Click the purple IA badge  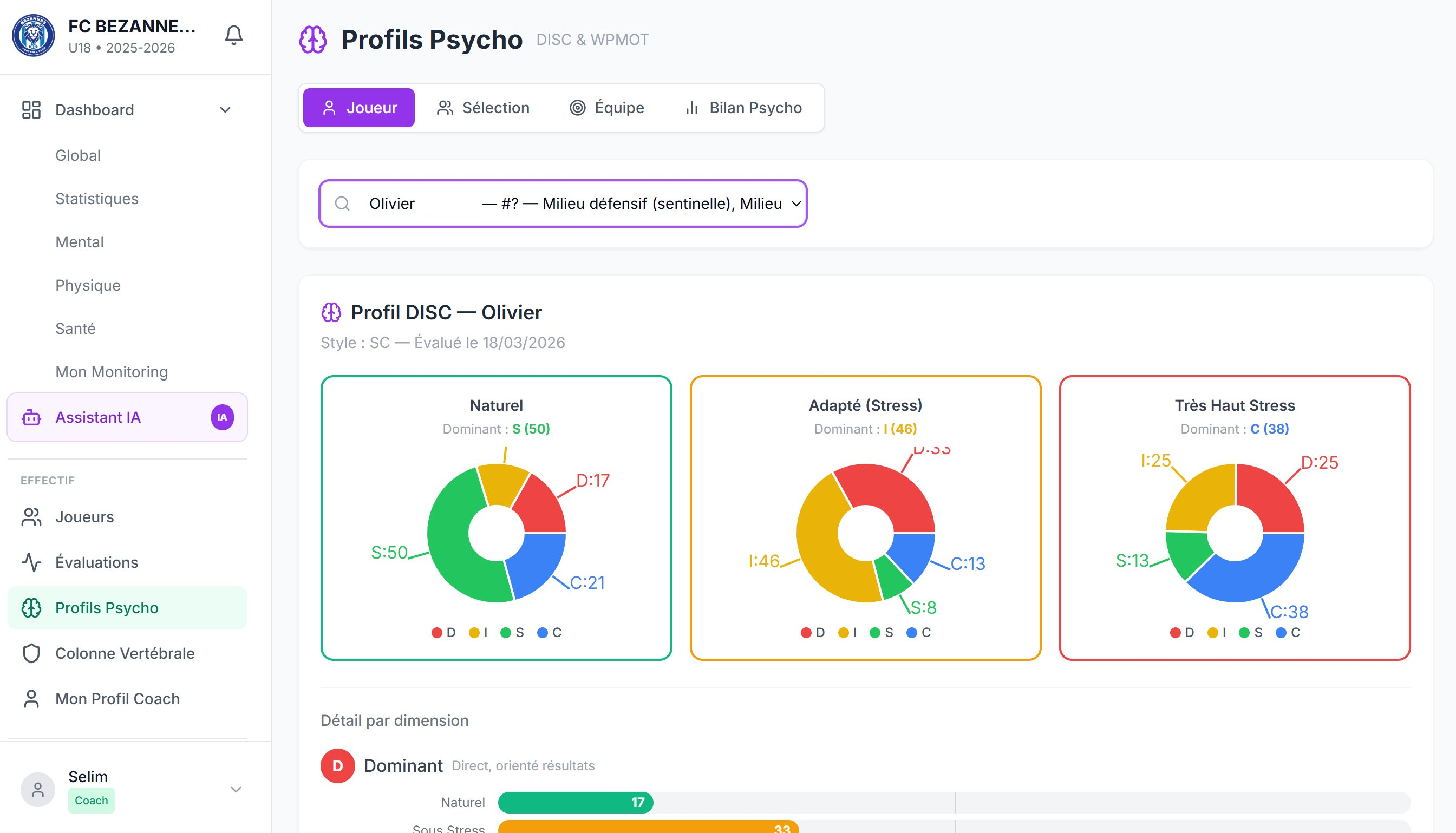(x=222, y=418)
